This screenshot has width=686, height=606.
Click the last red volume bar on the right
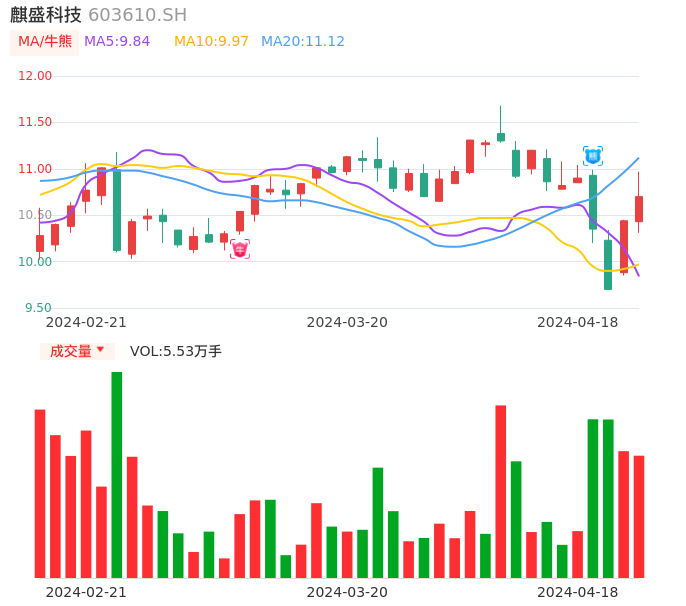point(639,517)
